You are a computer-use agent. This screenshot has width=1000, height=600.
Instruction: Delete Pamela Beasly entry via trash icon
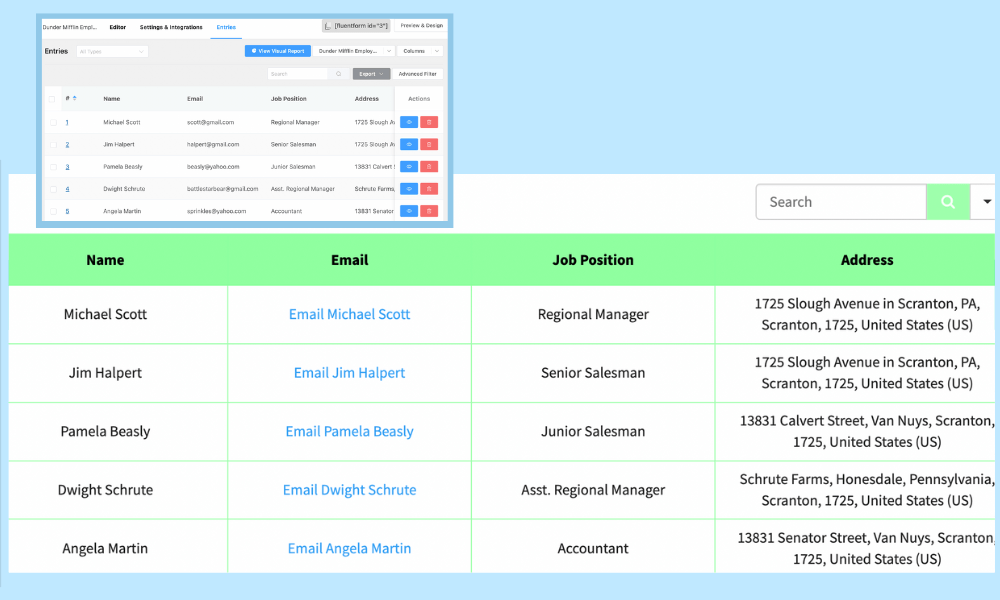pyautogui.click(x=429, y=166)
